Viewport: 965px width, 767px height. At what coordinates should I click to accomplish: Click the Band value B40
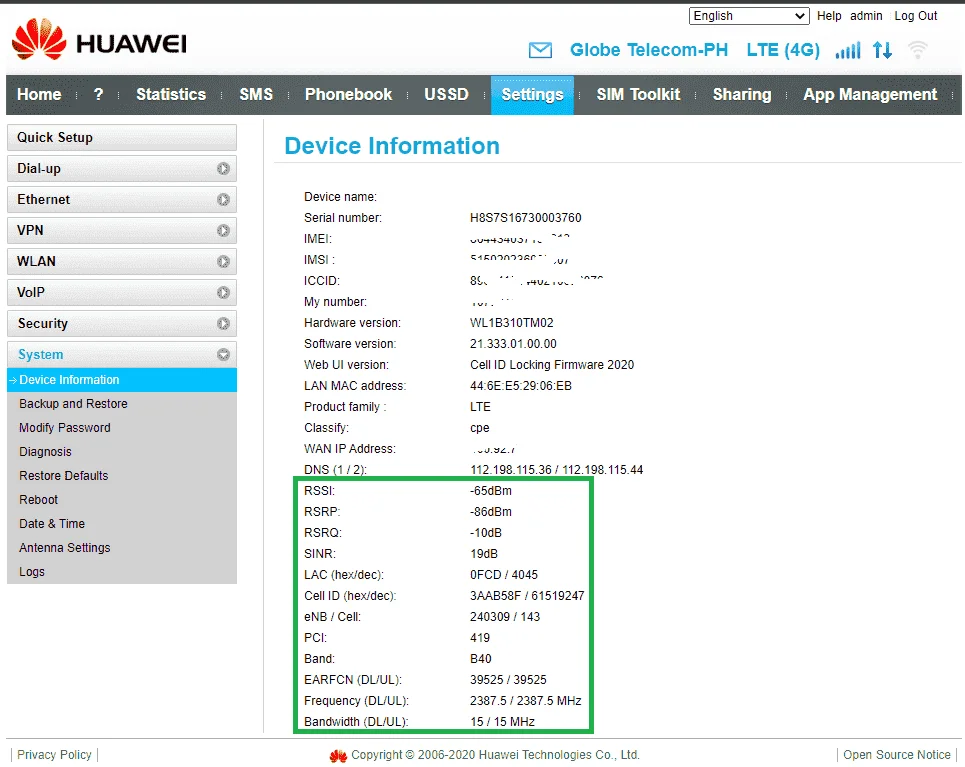[x=481, y=659]
